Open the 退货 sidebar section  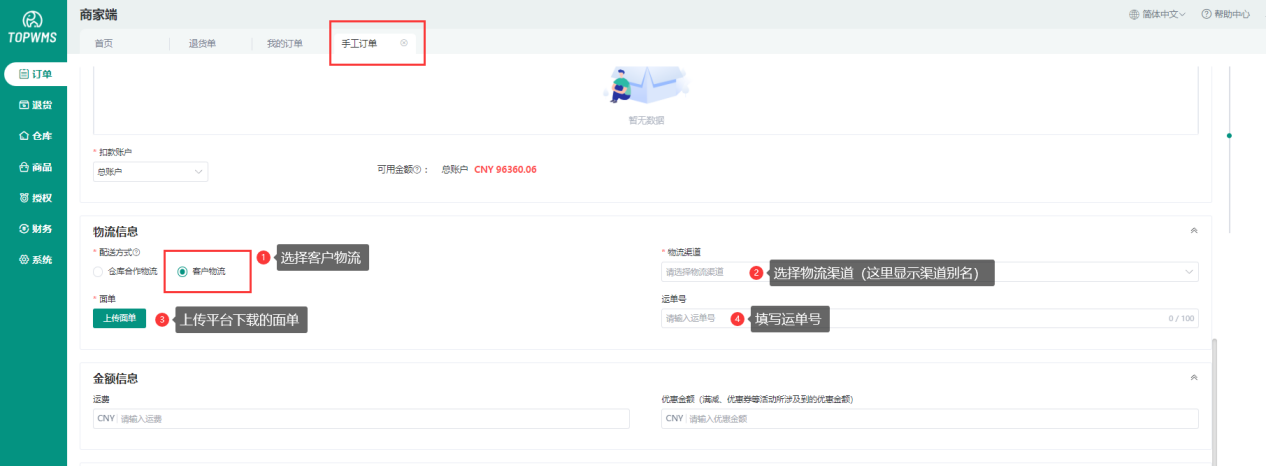[35, 105]
